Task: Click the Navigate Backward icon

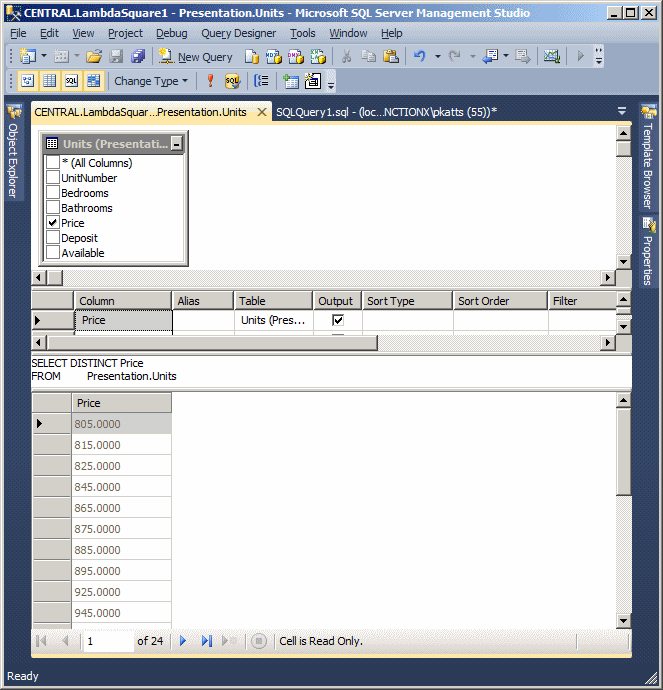Action: pos(490,56)
